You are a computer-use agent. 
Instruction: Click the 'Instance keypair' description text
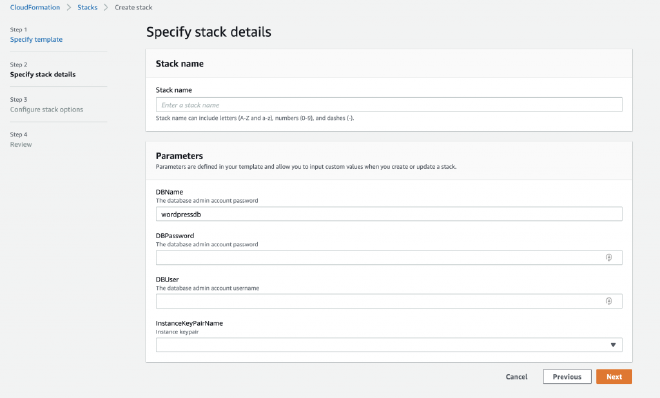(177, 332)
